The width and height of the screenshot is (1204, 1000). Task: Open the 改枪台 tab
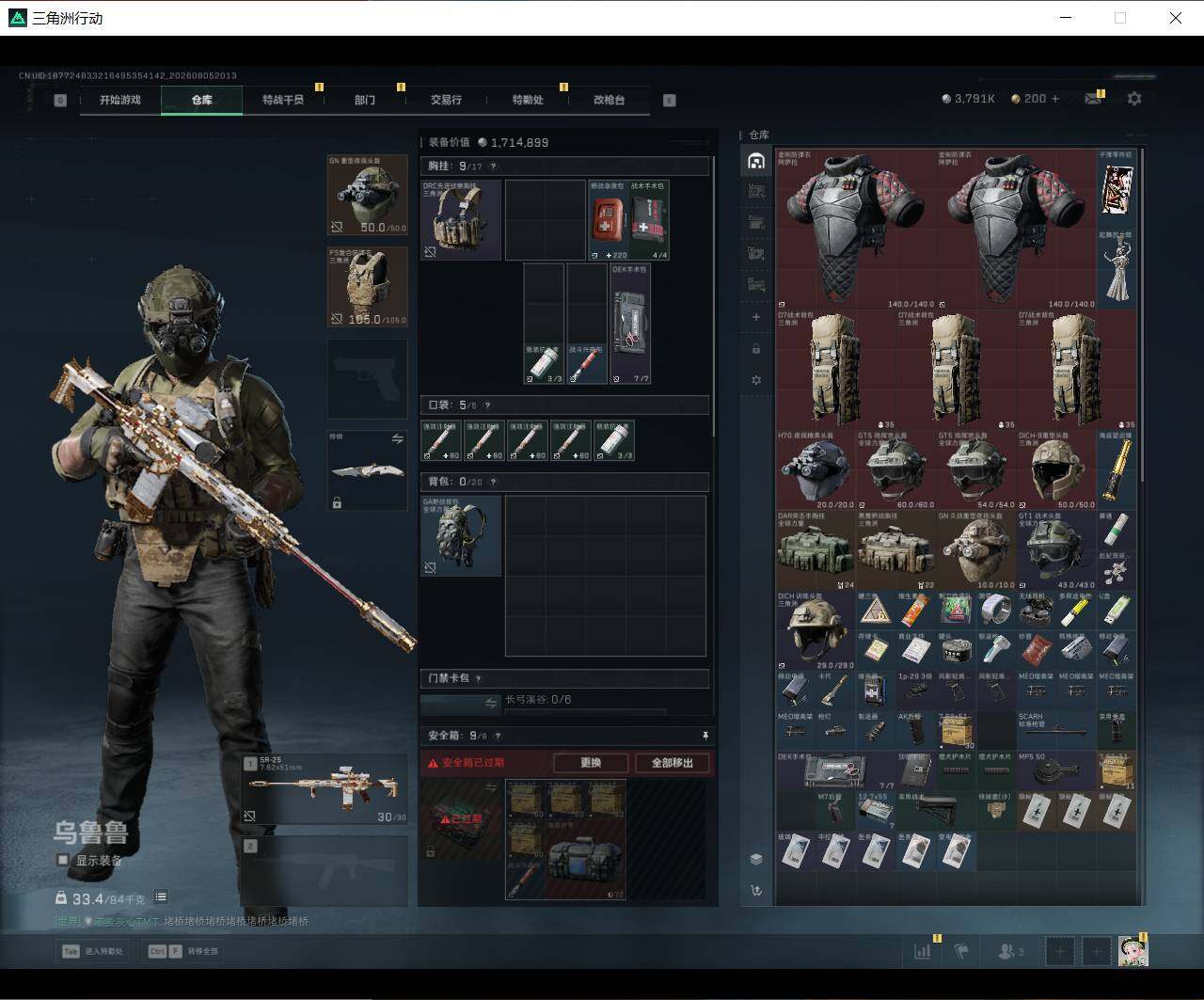[609, 100]
